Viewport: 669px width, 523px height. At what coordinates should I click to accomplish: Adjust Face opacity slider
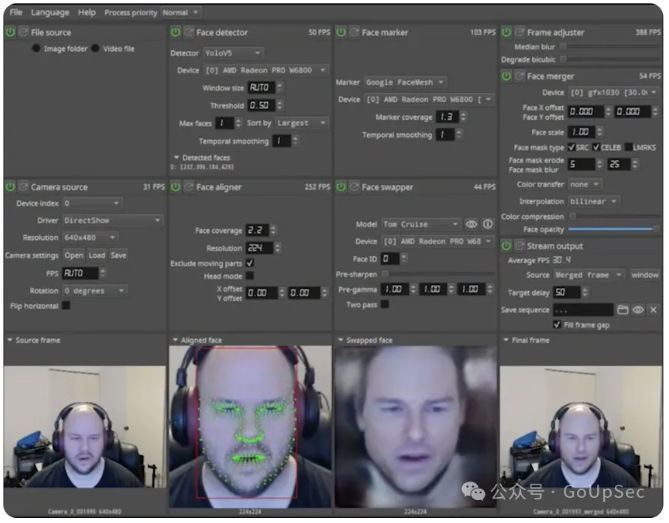(x=614, y=230)
